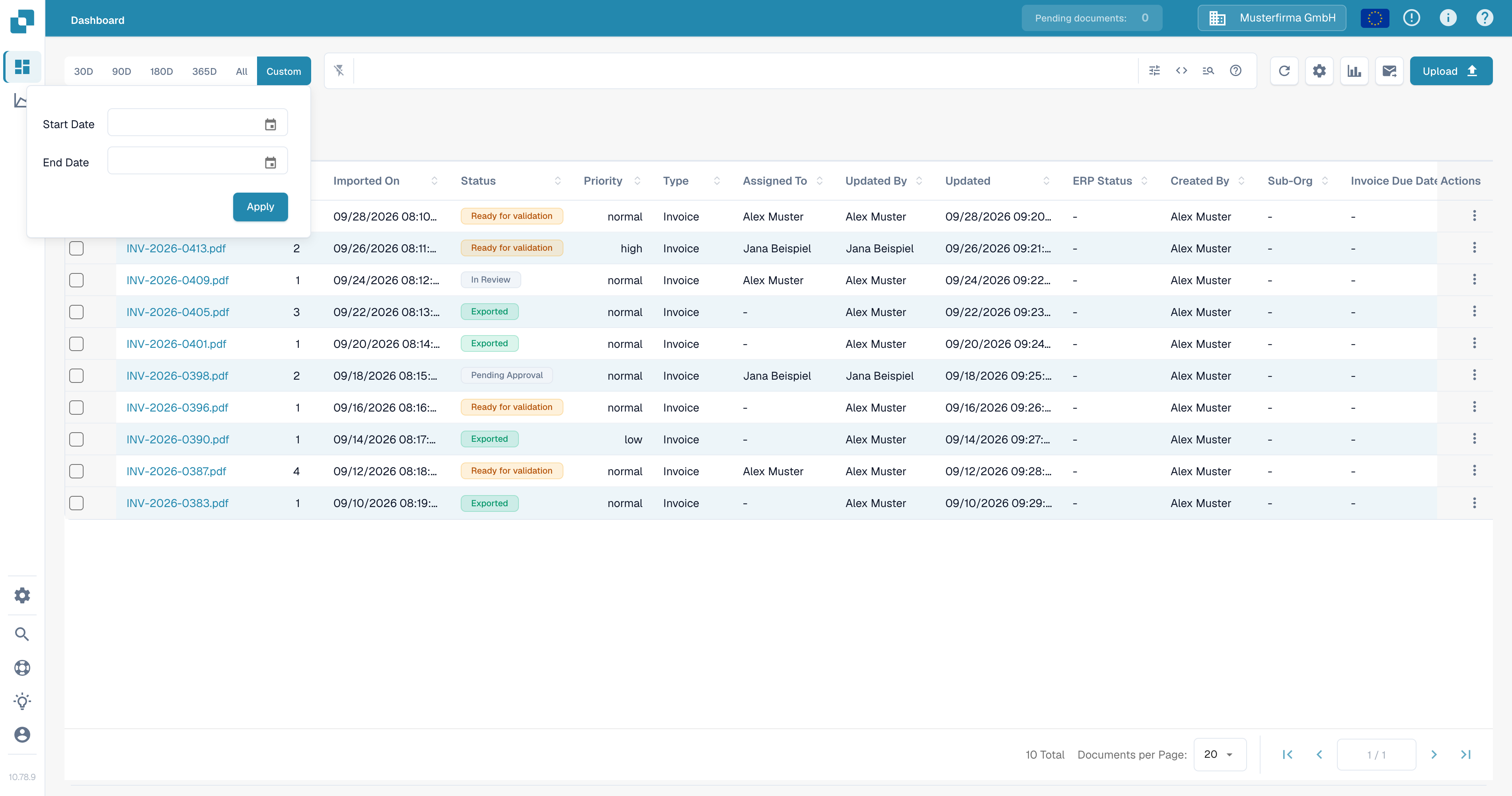Image resolution: width=1512 pixels, height=796 pixels.
Task: Open the EU region flag selector
Action: tap(1375, 18)
